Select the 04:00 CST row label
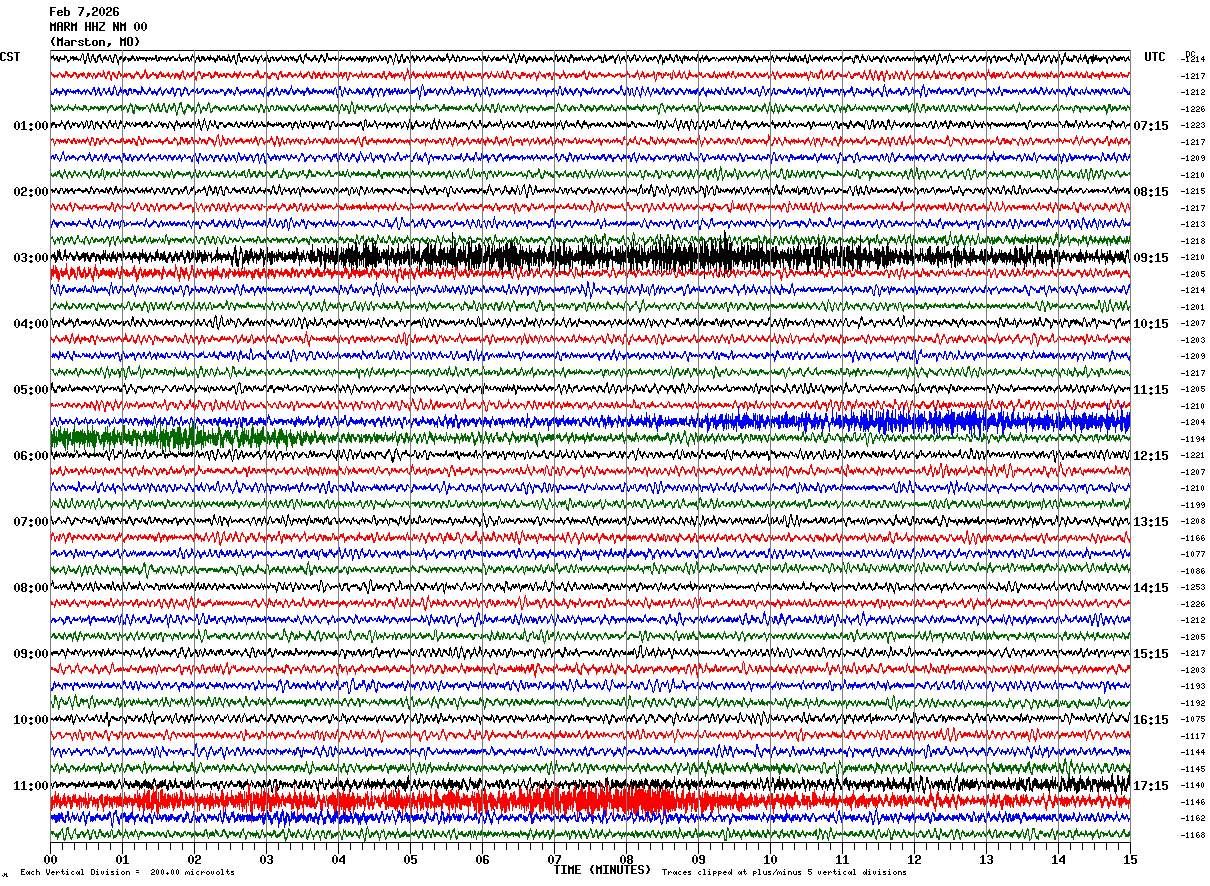Viewport: 1210px width, 886px height. pyautogui.click(x=31, y=324)
